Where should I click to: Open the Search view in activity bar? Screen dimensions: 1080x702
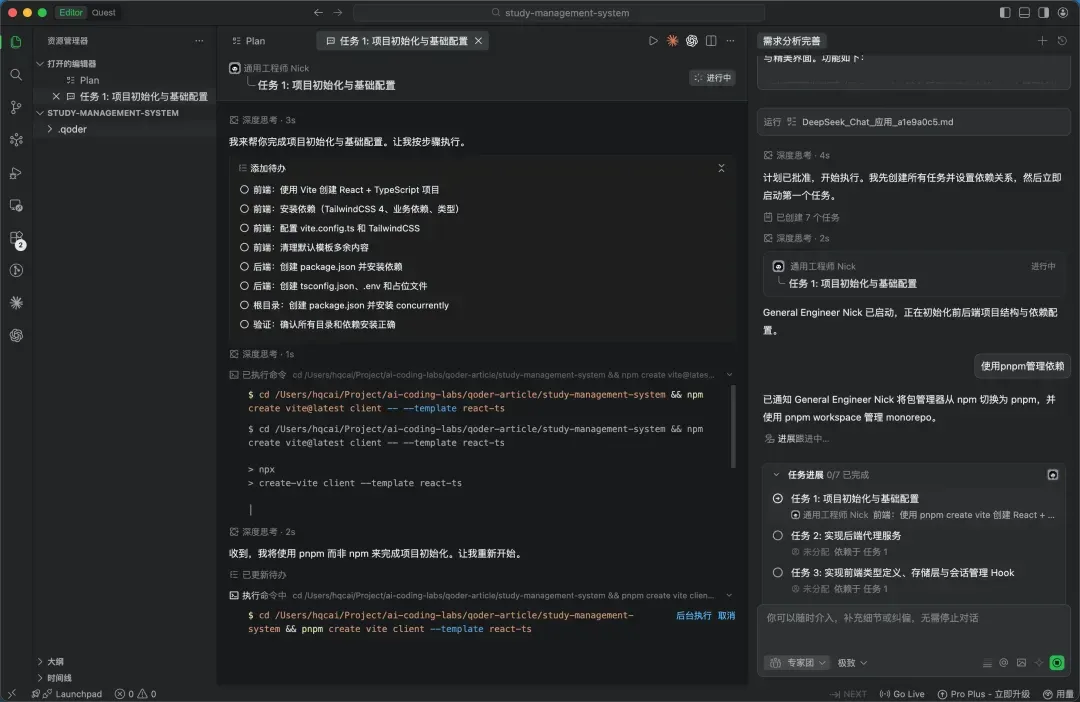coord(16,75)
